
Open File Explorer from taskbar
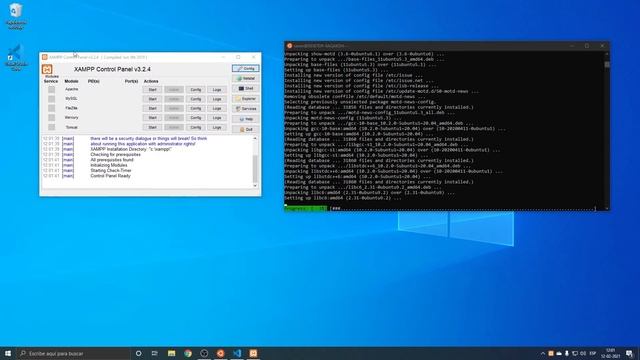pyautogui.click(x=171, y=353)
